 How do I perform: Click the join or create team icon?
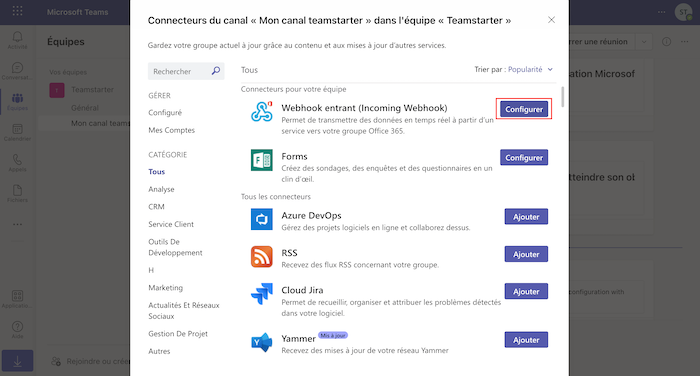[x=56, y=361]
